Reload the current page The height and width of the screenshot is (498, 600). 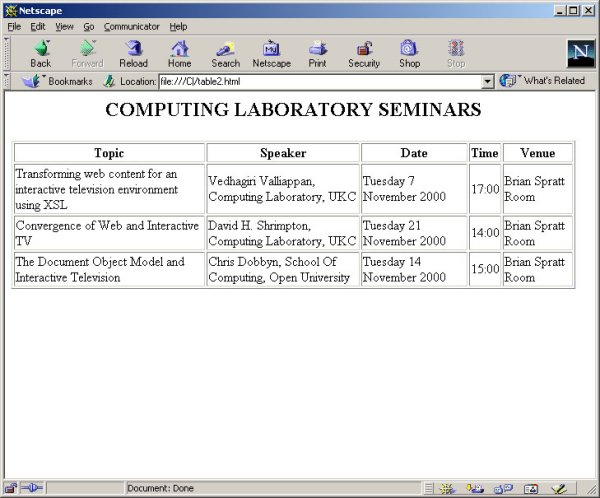click(134, 54)
